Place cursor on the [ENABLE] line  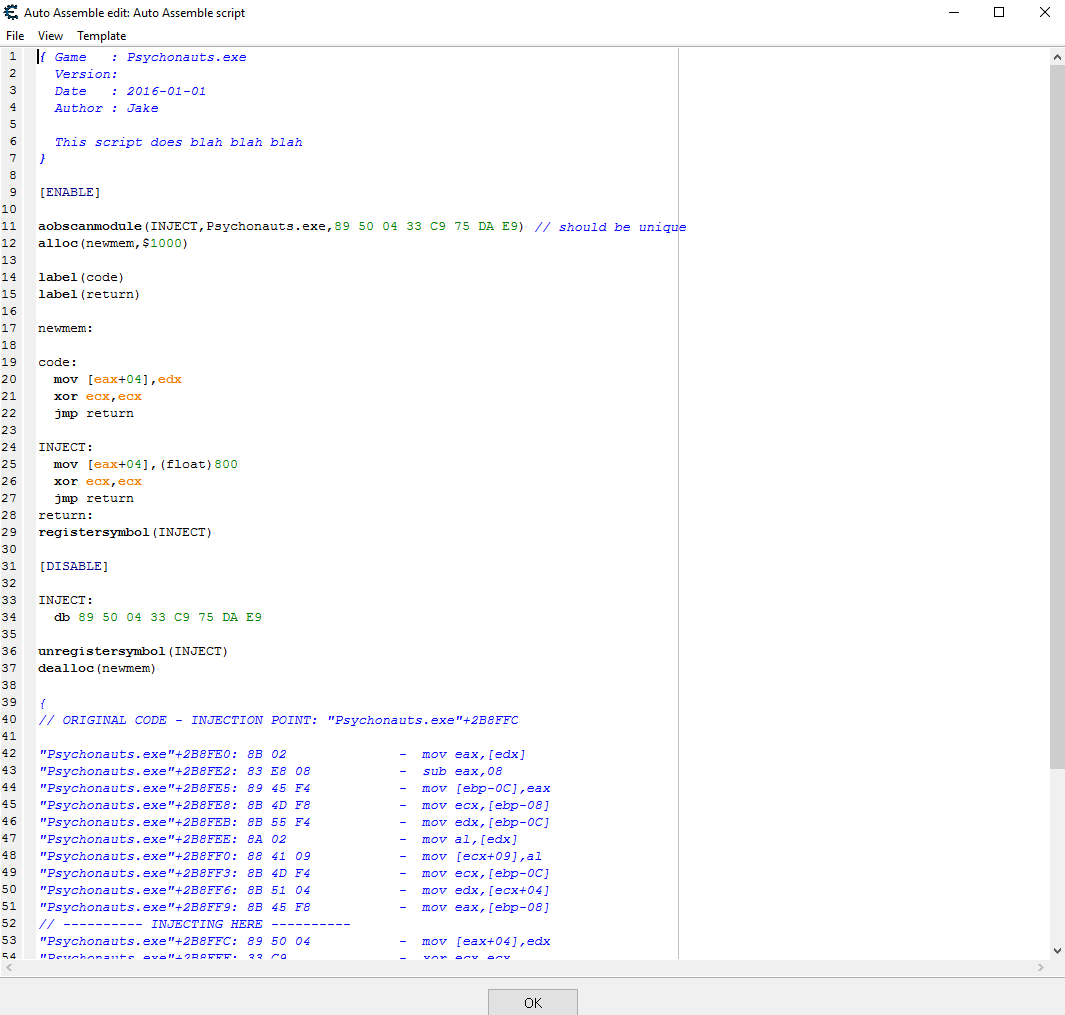70,192
